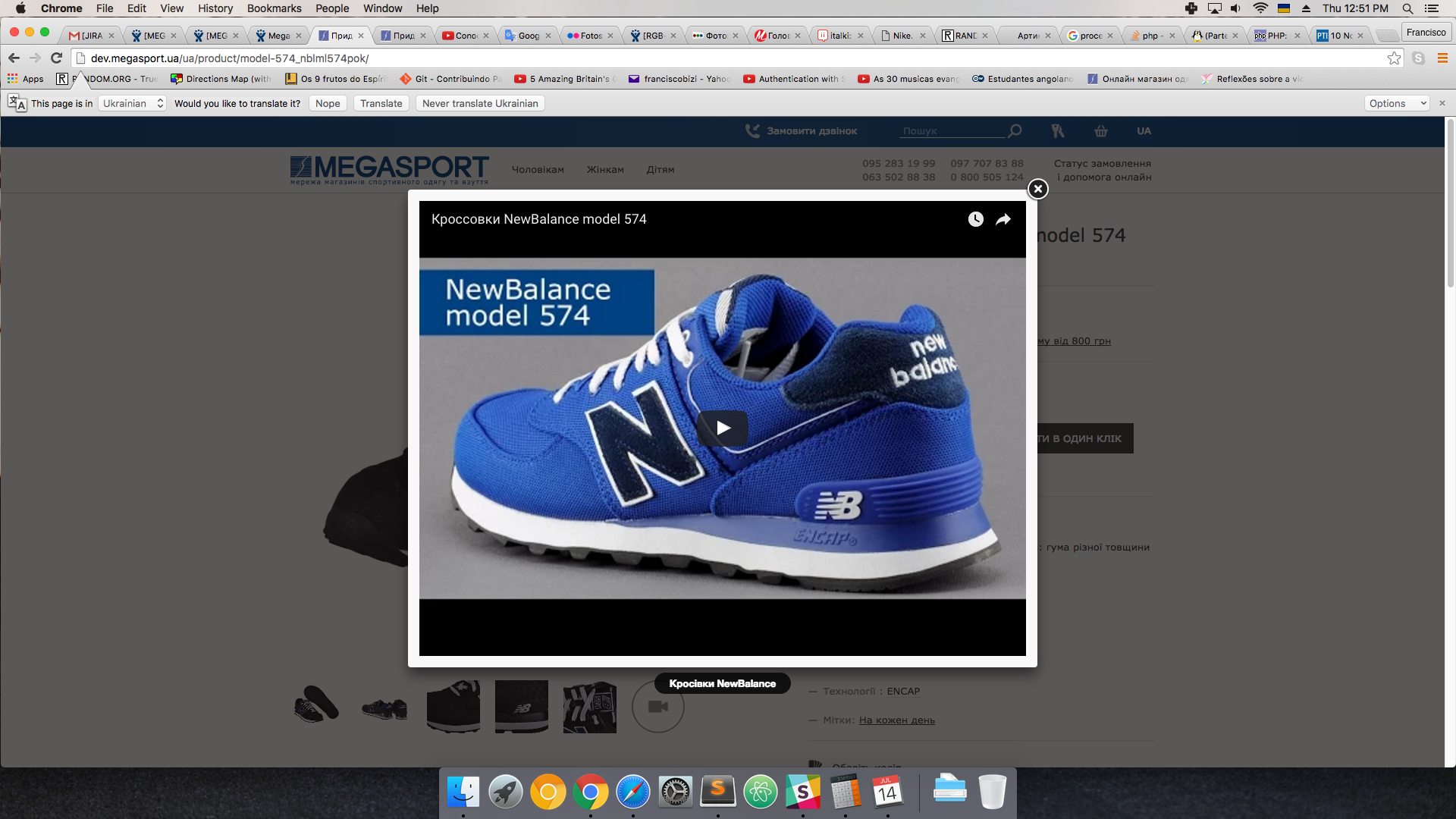Click the video share arrow icon
This screenshot has height=819, width=1456.
point(1003,219)
